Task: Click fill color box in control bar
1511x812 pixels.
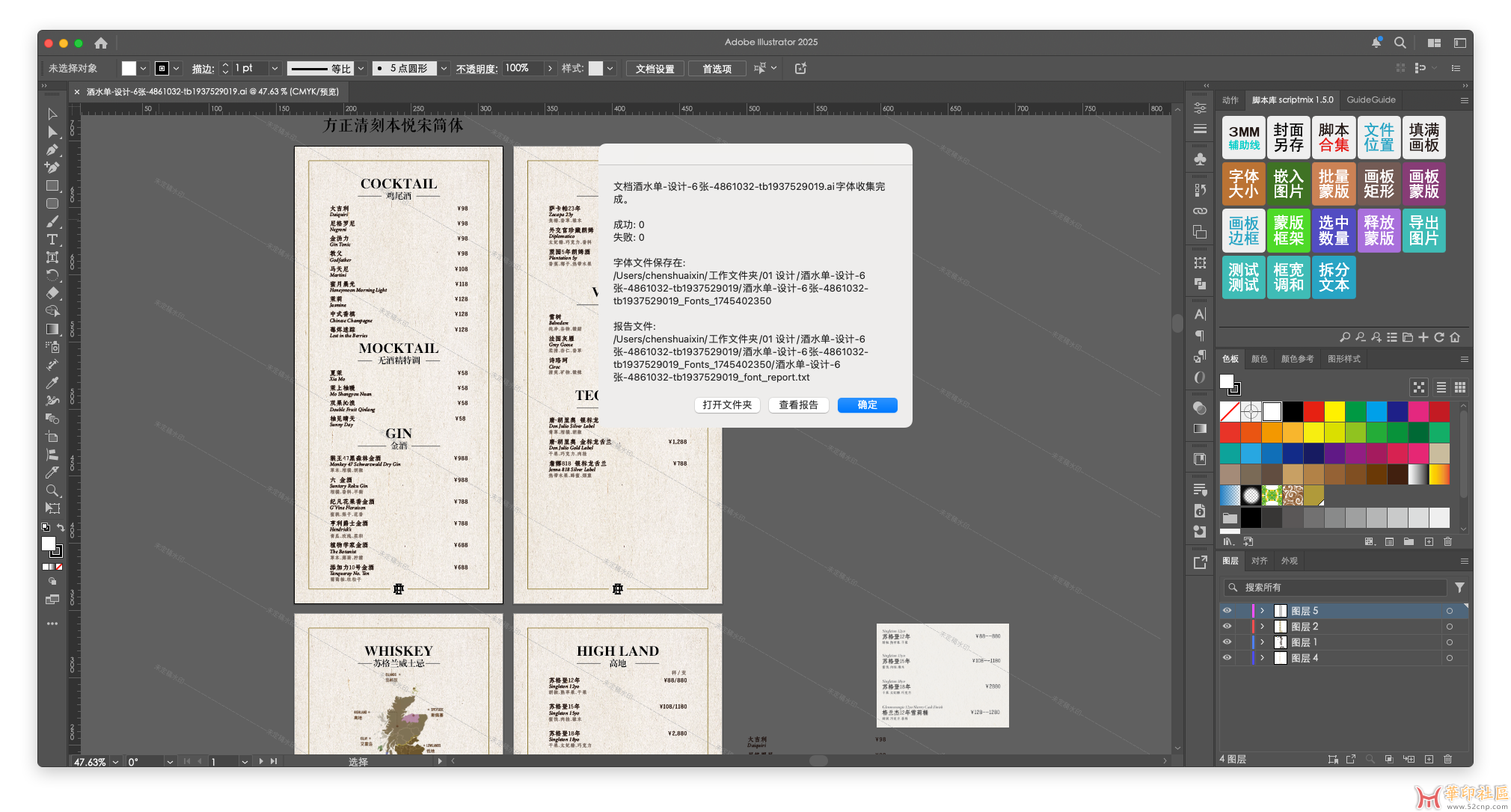Action: pos(129,68)
